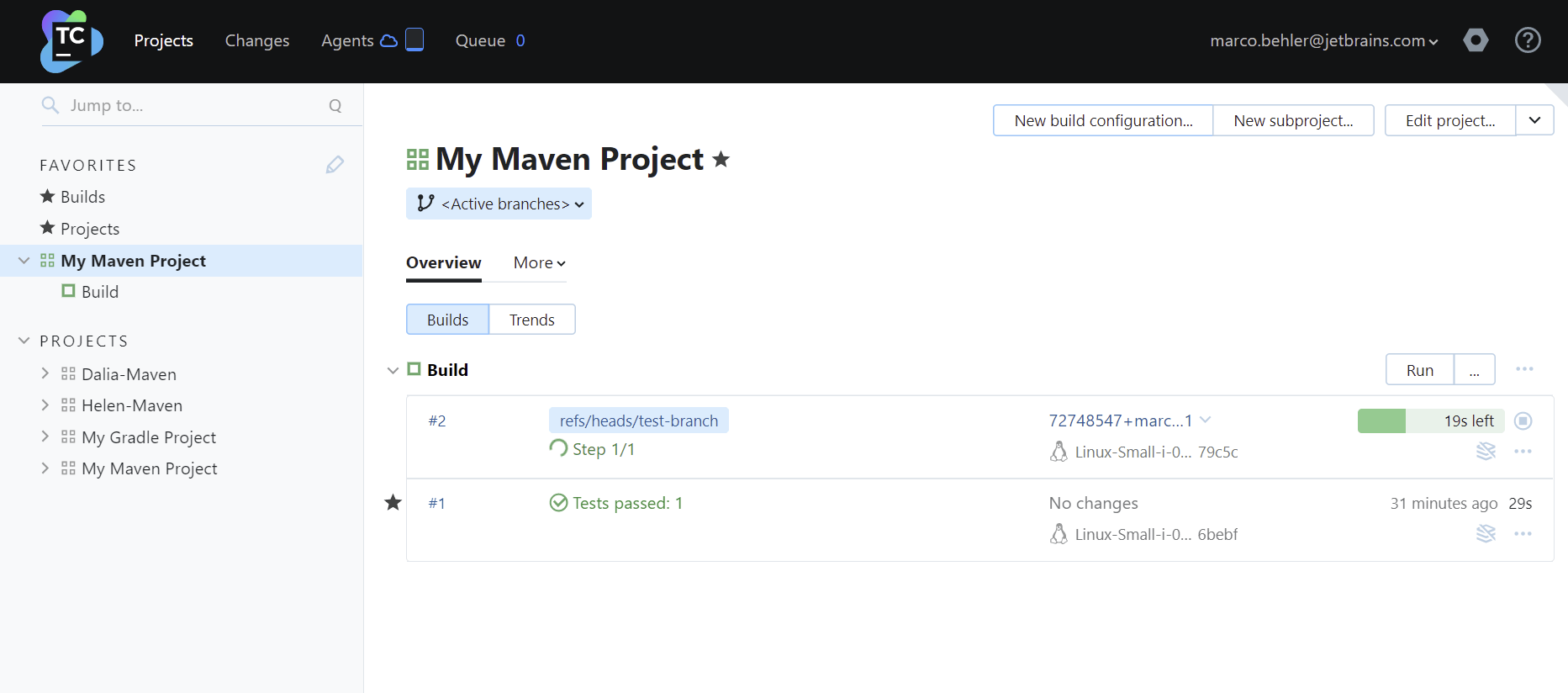Toggle the favorite star next to project title
Screen dimensions: 1568x693
[x=721, y=159]
